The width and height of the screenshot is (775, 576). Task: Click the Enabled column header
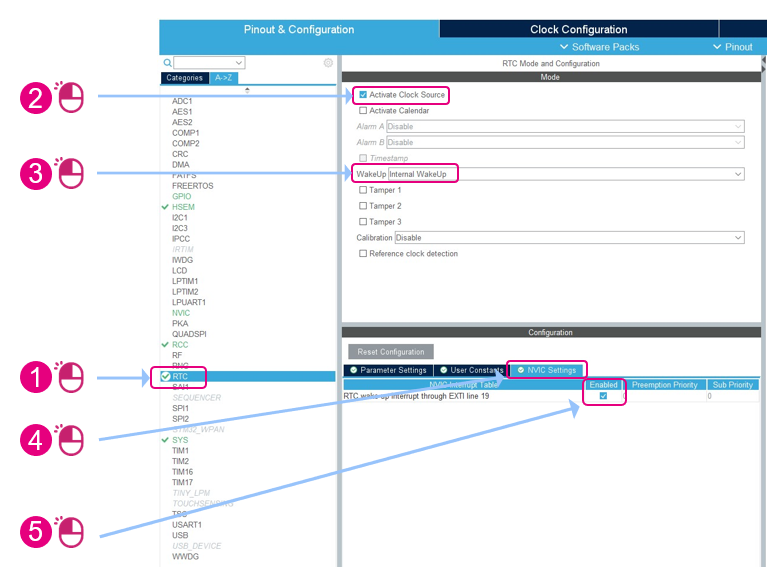pyautogui.click(x=603, y=385)
